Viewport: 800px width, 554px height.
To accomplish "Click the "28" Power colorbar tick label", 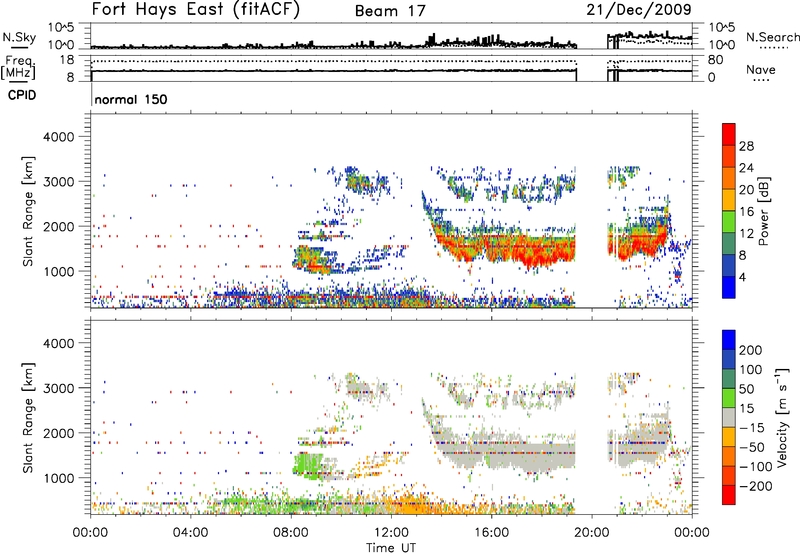I will tap(746, 146).
